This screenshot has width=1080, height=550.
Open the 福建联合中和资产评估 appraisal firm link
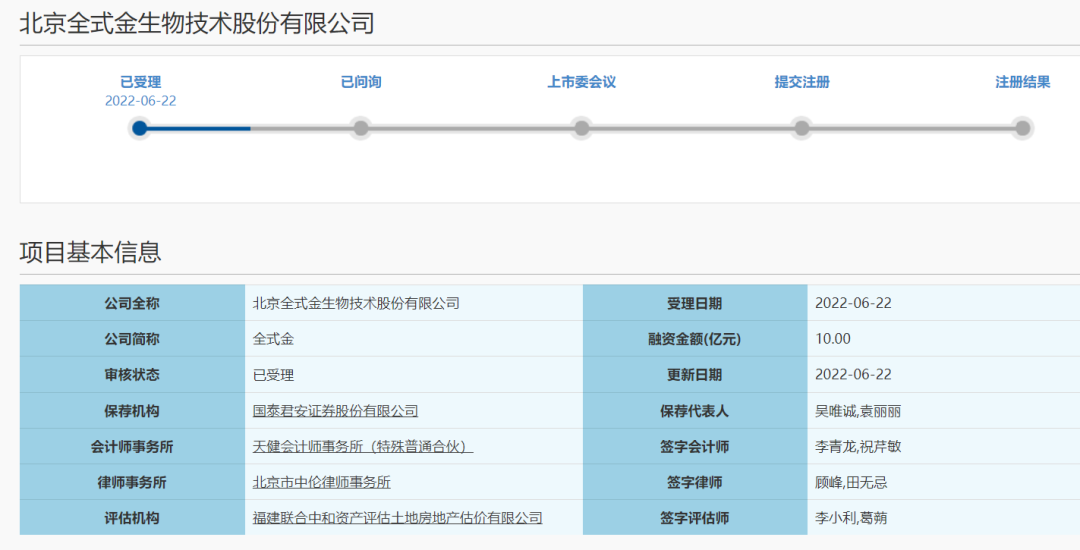[x=397, y=518]
